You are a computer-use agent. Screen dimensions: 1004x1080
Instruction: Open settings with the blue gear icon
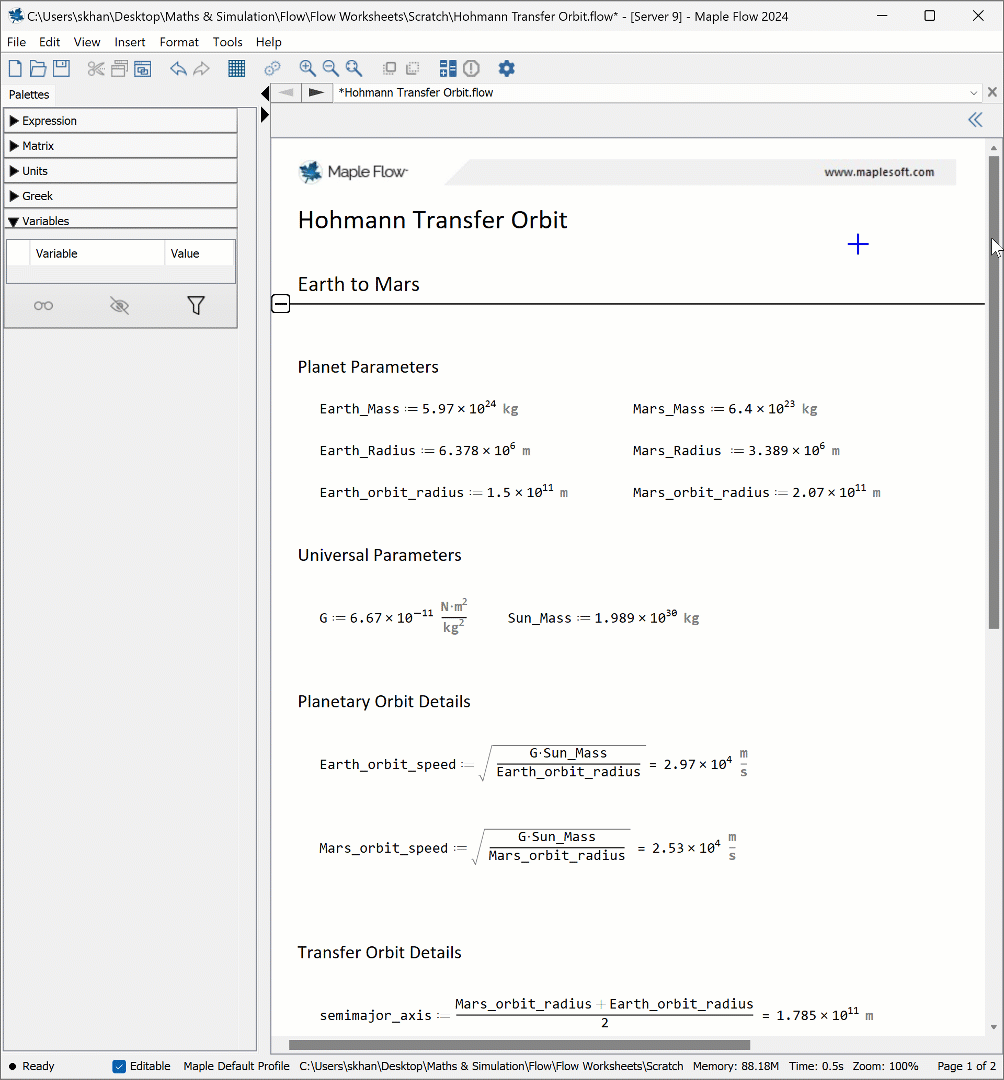coord(507,68)
